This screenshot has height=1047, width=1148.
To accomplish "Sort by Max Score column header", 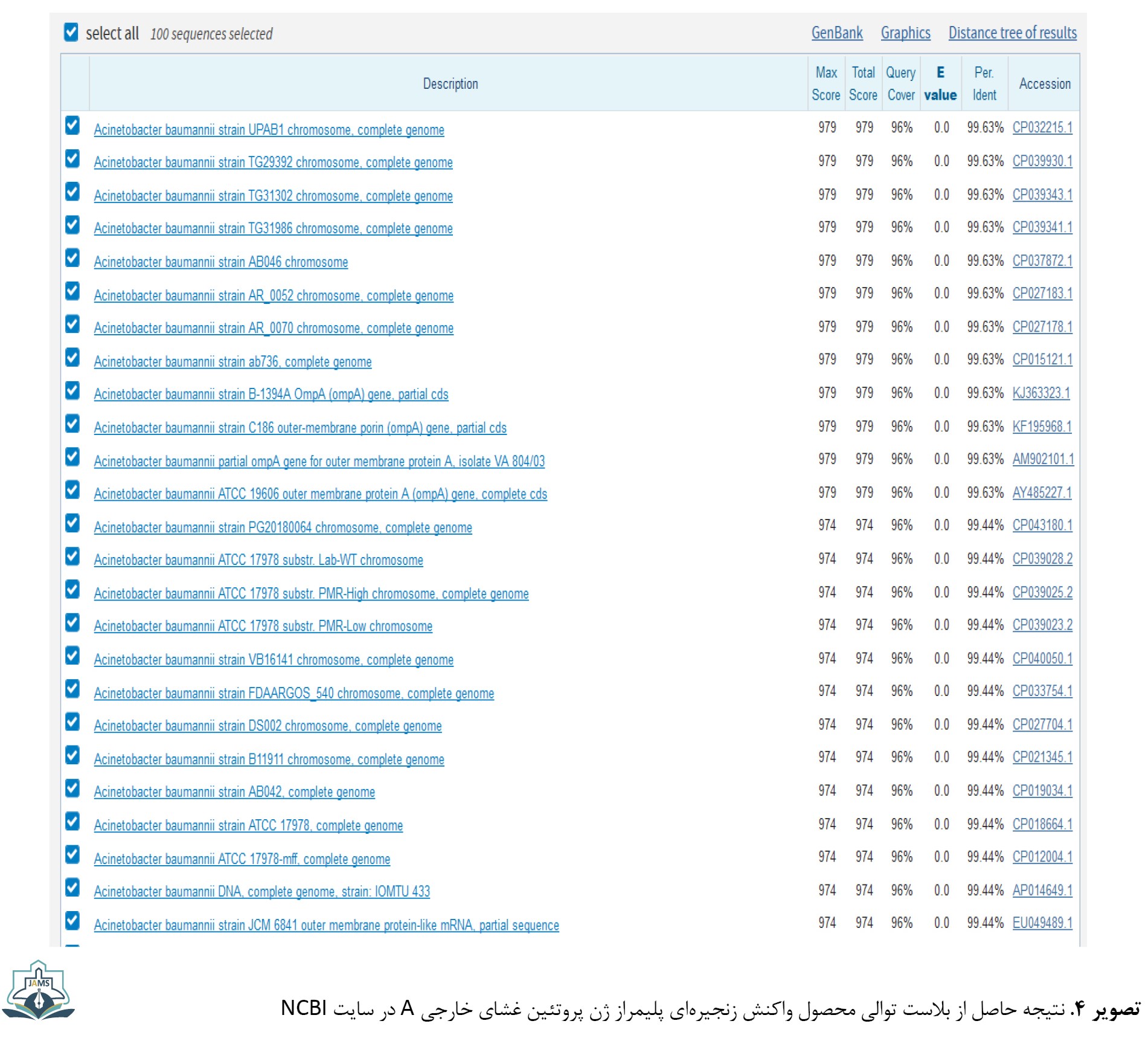I will (x=826, y=83).
